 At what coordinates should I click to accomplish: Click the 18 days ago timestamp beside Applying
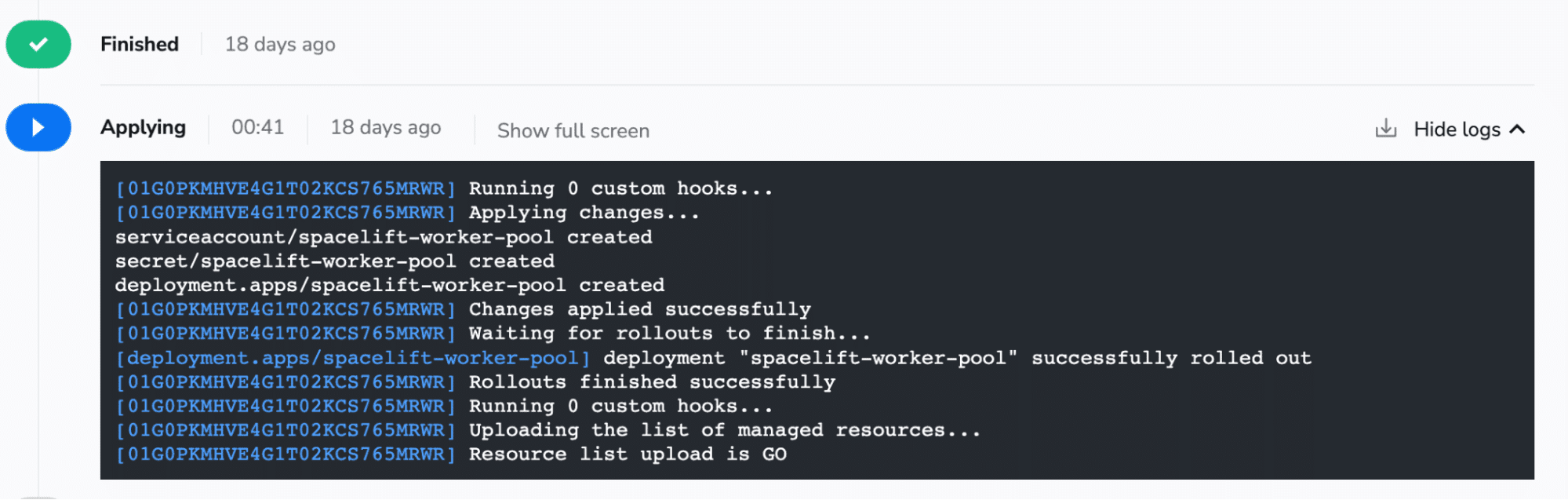[x=386, y=127]
